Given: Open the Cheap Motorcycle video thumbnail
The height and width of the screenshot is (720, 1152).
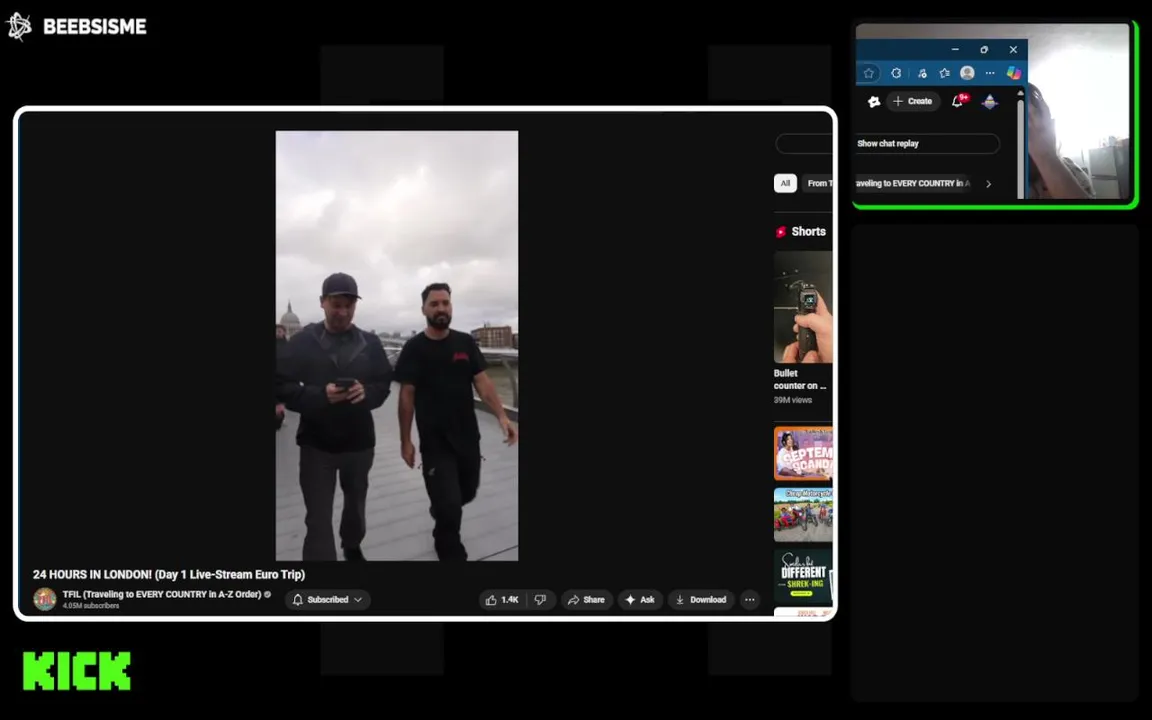Looking at the screenshot, I should 803,515.
